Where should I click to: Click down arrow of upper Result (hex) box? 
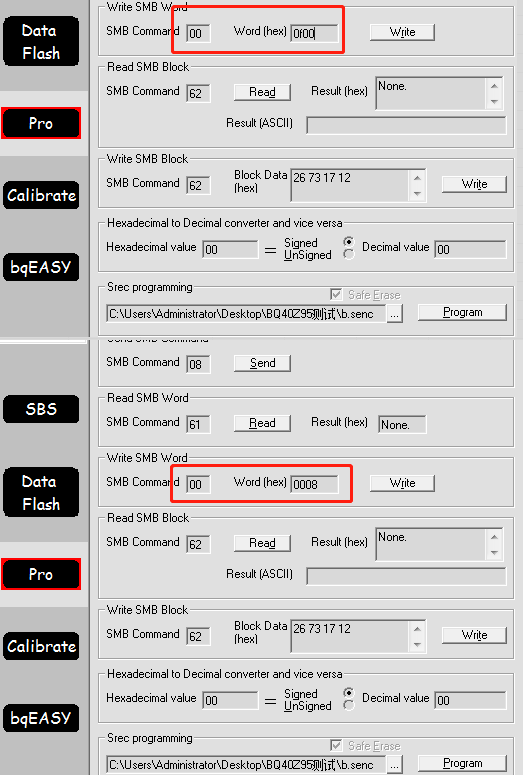click(x=494, y=102)
